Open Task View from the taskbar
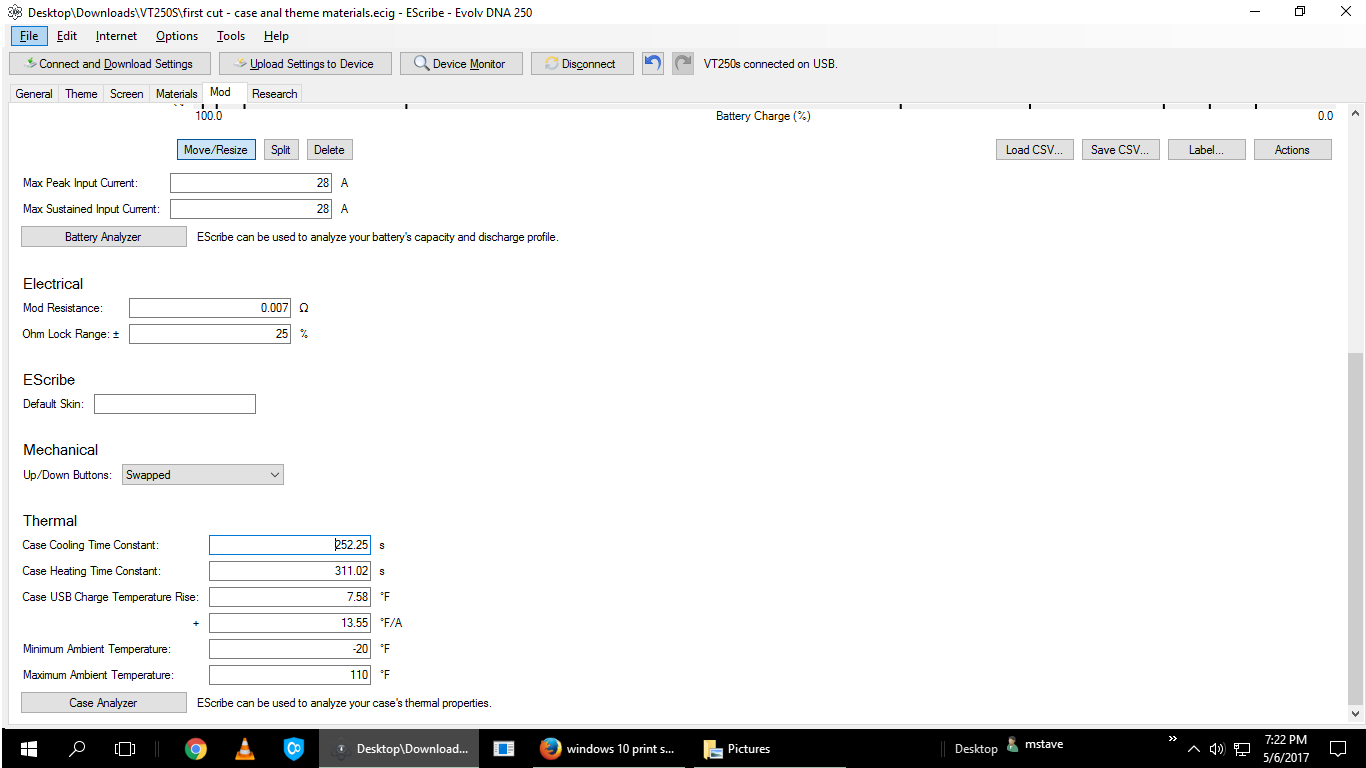 (x=125, y=748)
